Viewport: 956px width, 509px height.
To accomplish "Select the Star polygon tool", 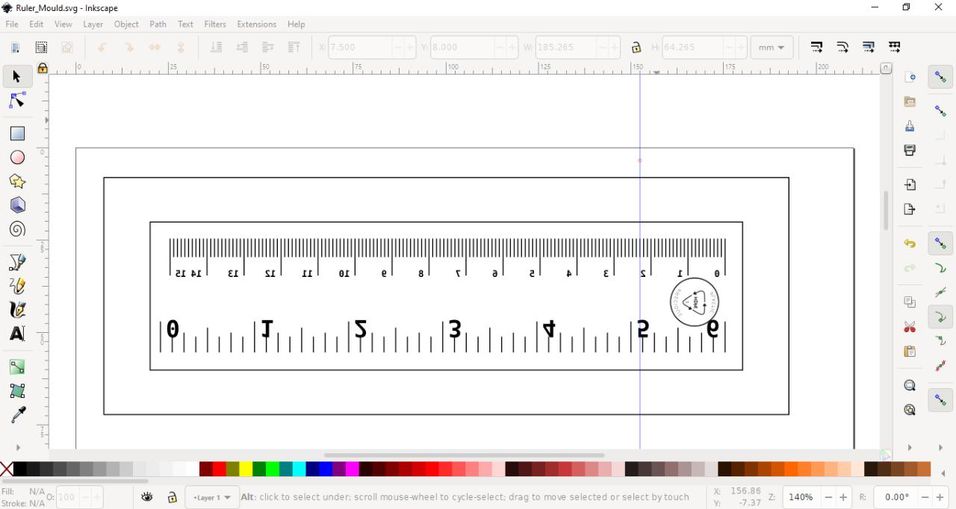I will (17, 181).
